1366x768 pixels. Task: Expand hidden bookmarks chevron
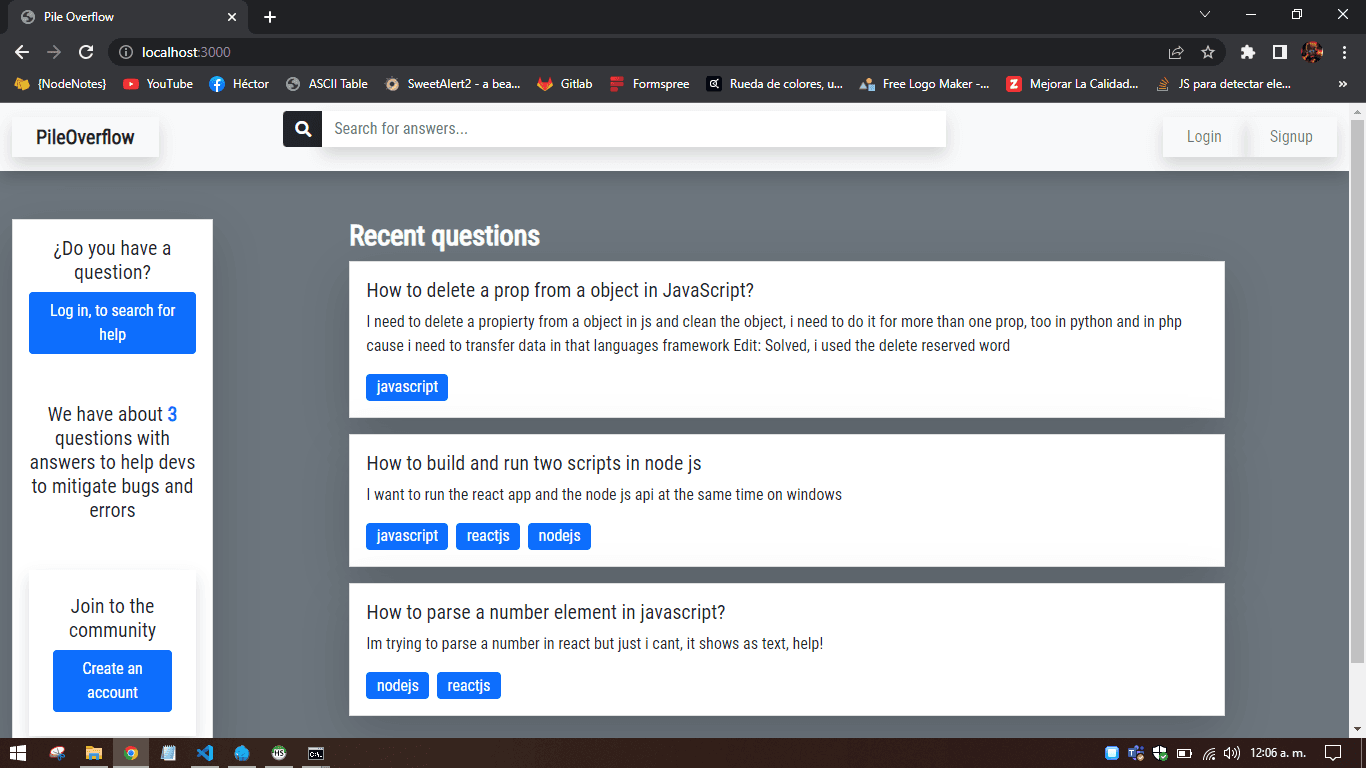point(1343,84)
